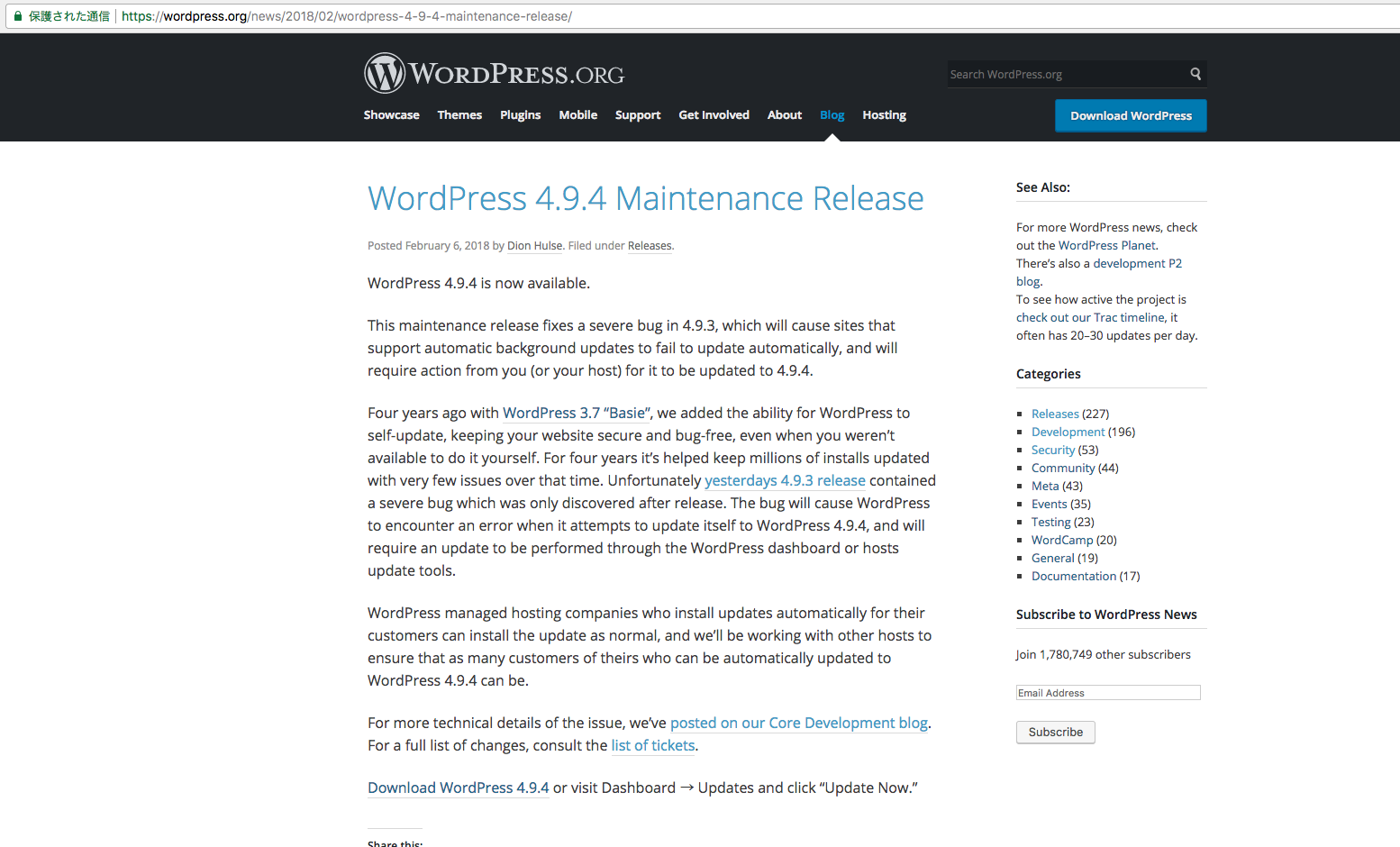
Task: Visit the WordPress Planet link
Action: (1107, 245)
